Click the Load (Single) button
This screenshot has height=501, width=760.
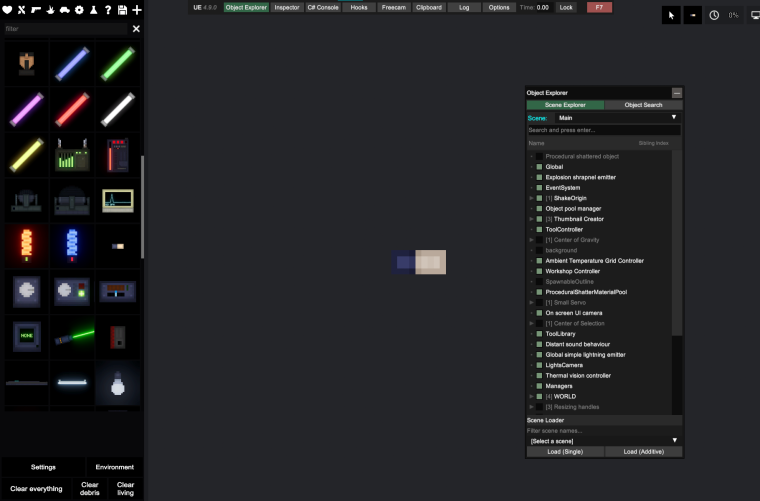tap(565, 452)
